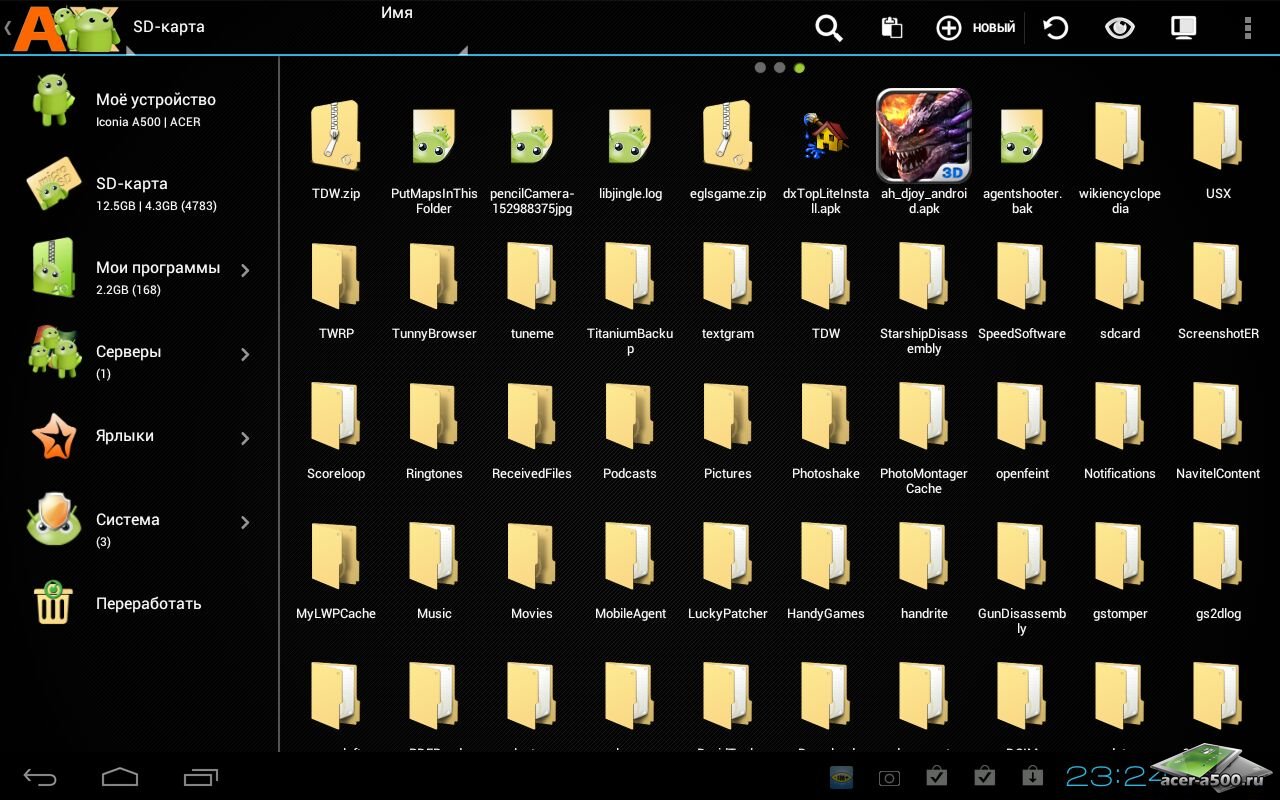Expand the Система section arrow
The height and width of the screenshot is (800, 1280).
245,522
